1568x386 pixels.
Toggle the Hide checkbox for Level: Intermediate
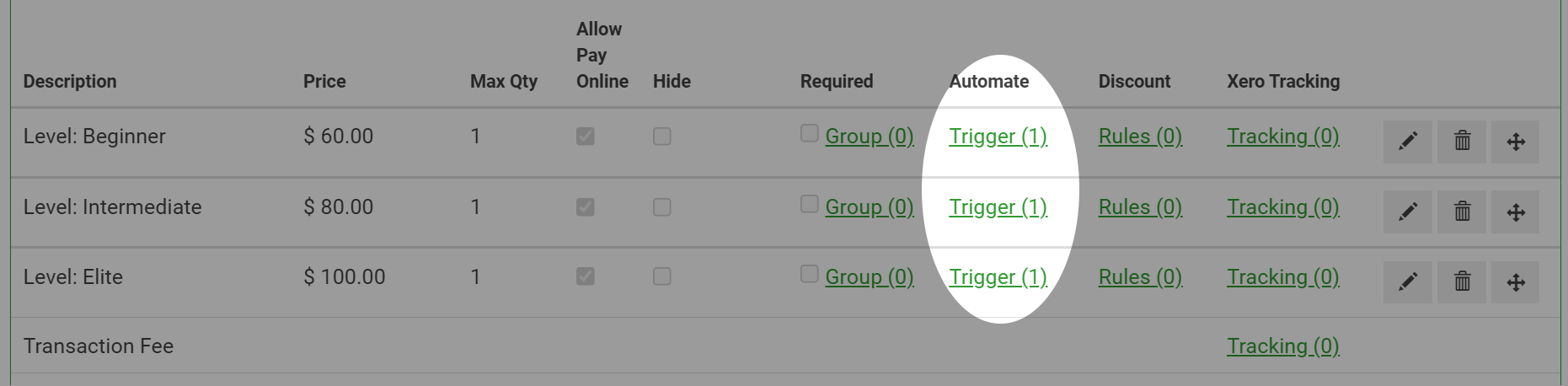coord(662,206)
